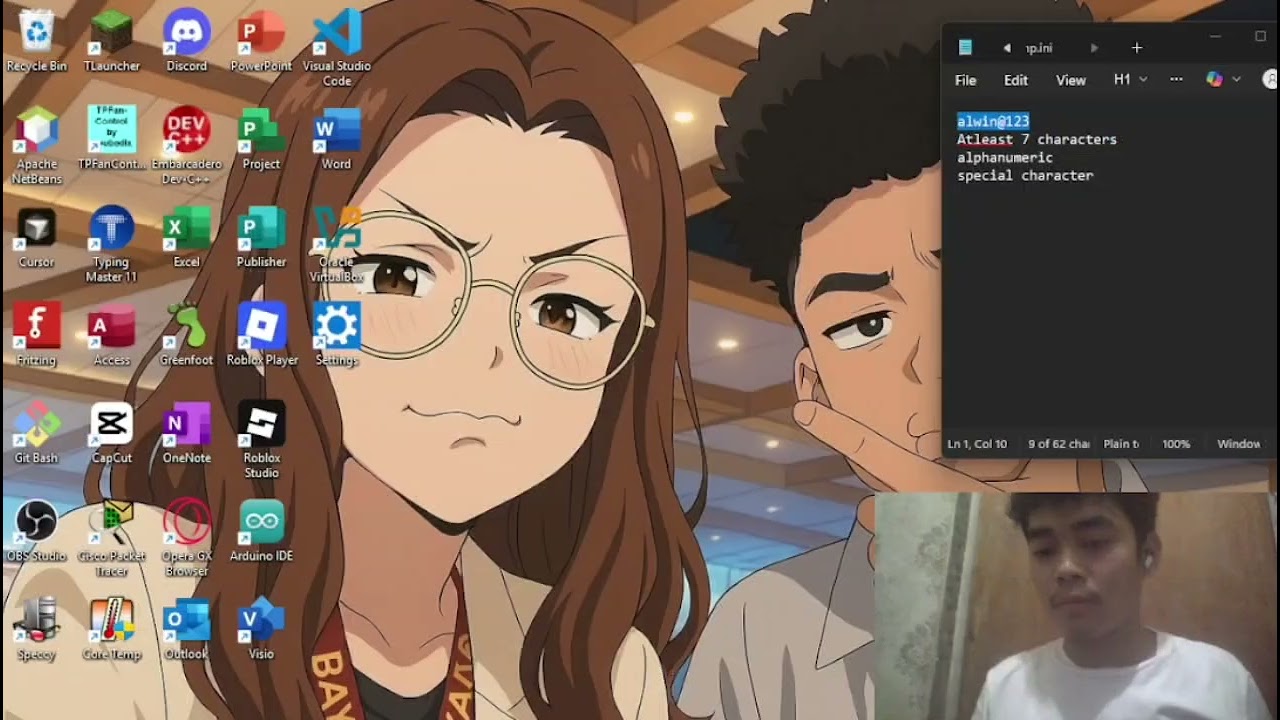The height and width of the screenshot is (720, 1280).
Task: Open the Excel desktop shortcut
Action: [x=186, y=238]
